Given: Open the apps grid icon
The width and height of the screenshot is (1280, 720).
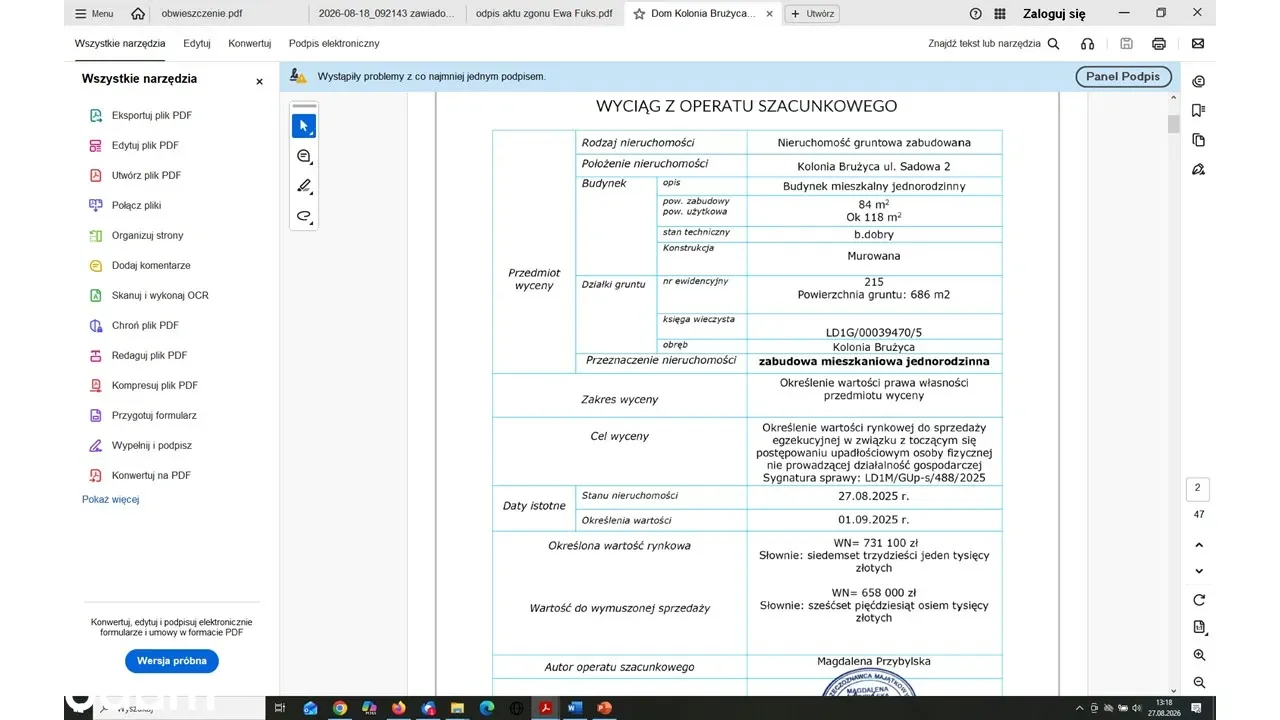Looking at the screenshot, I should pos(1001,14).
